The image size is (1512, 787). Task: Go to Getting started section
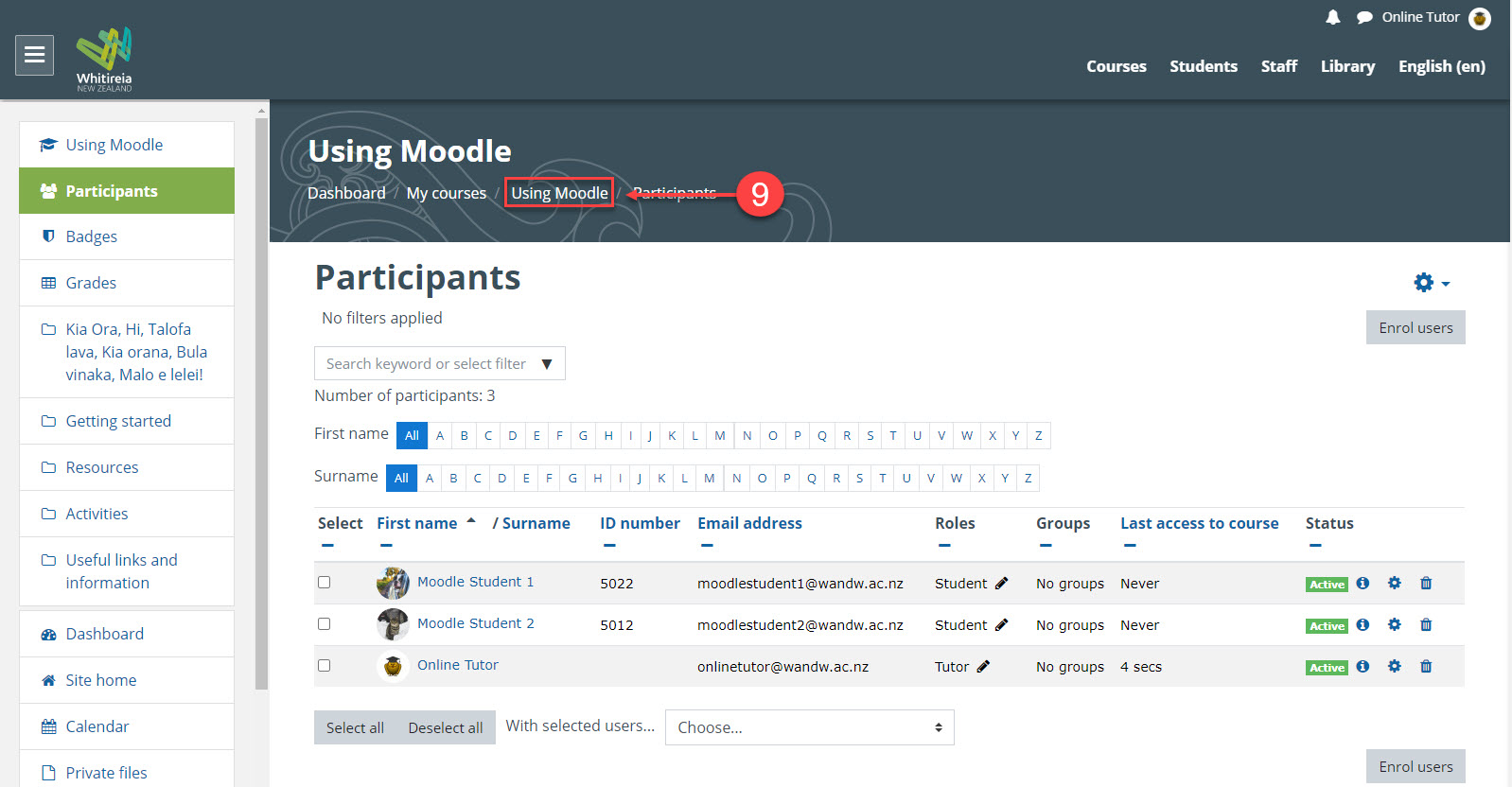127,421
